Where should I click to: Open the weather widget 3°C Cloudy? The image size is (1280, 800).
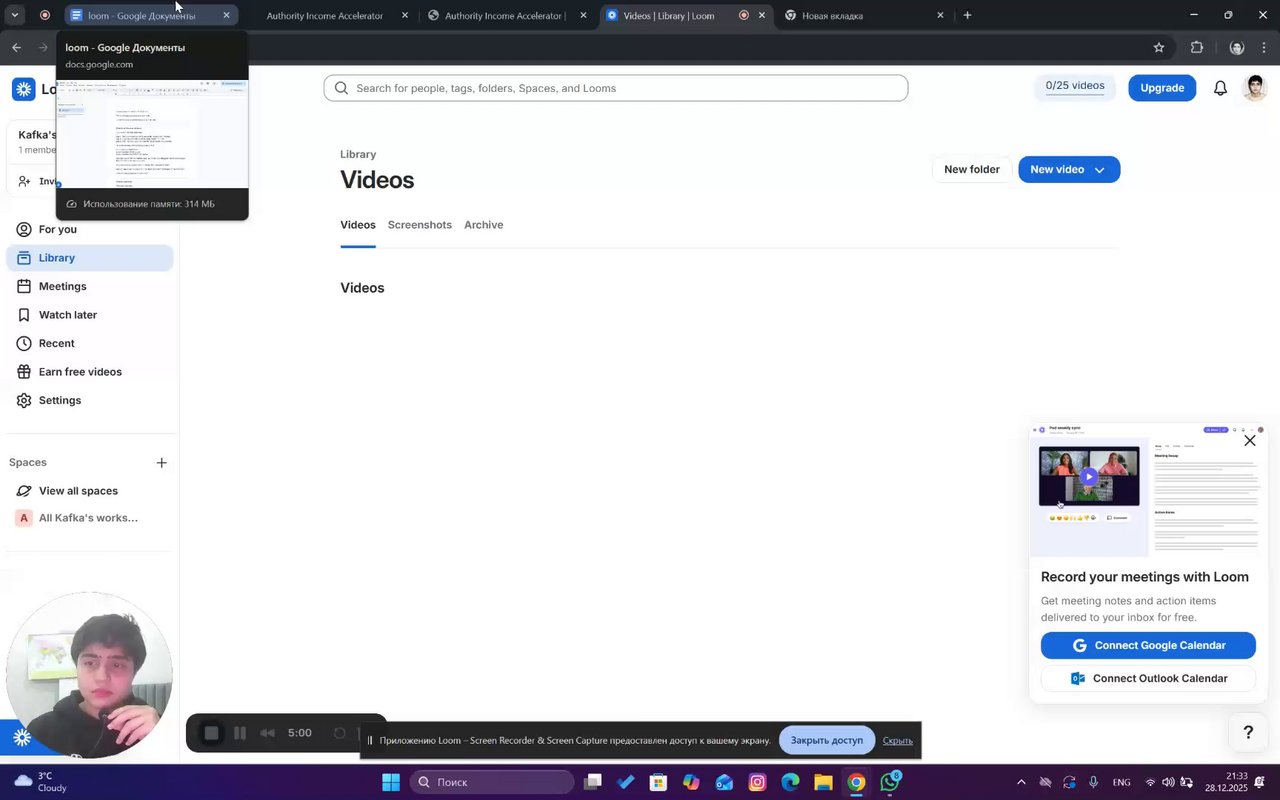click(x=40, y=782)
